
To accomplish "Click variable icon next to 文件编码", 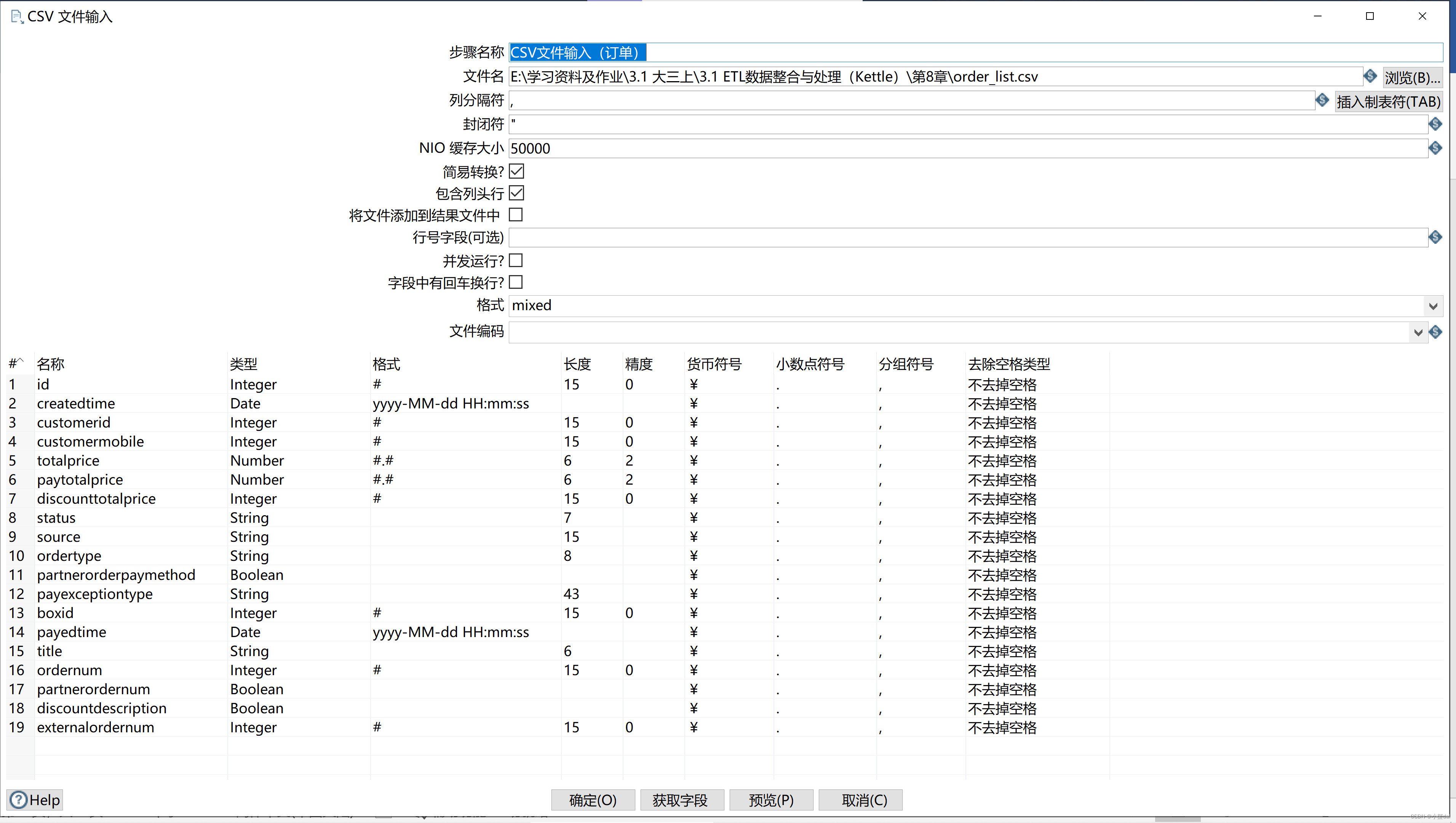I will coord(1436,331).
